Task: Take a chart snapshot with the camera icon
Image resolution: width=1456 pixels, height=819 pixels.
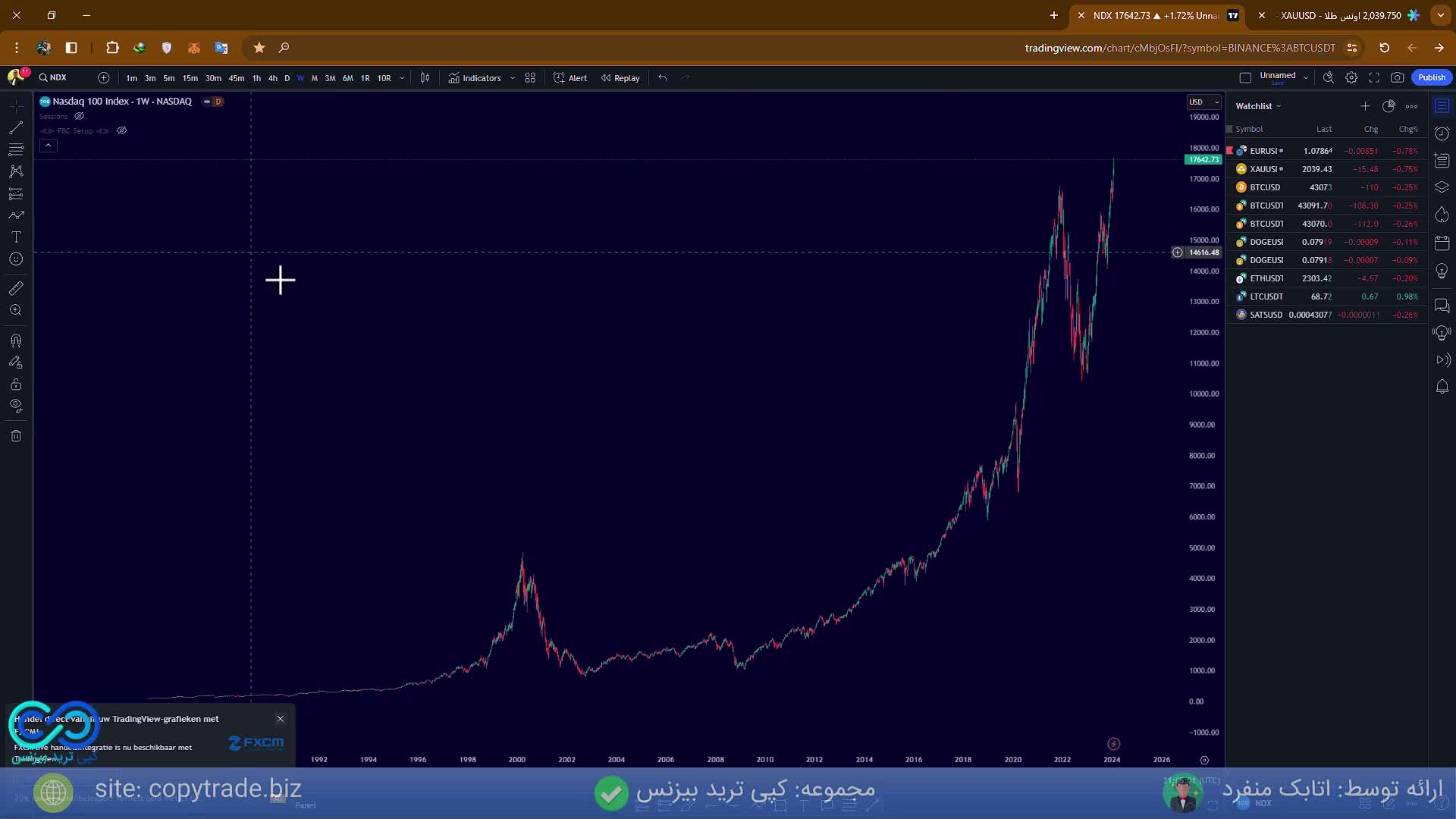Action: click(x=1398, y=77)
